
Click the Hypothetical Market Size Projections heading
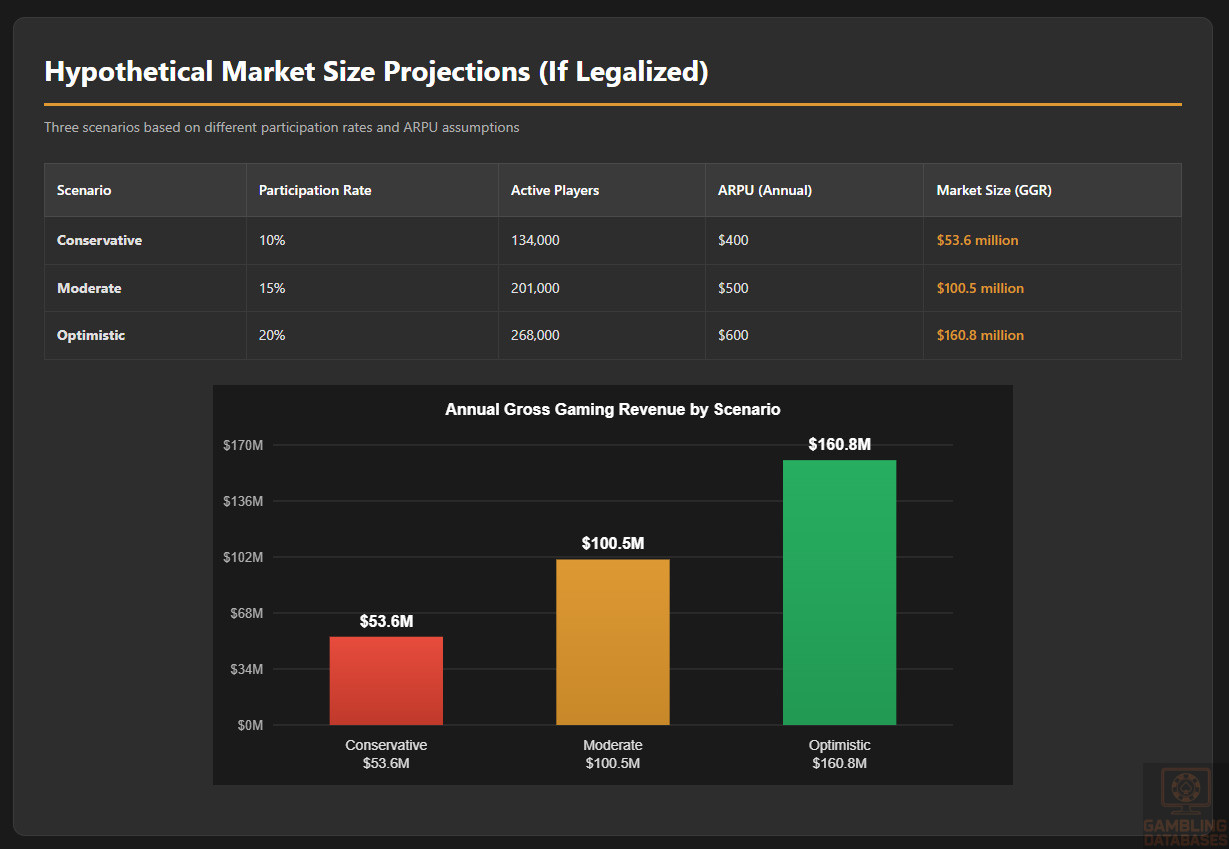point(376,73)
